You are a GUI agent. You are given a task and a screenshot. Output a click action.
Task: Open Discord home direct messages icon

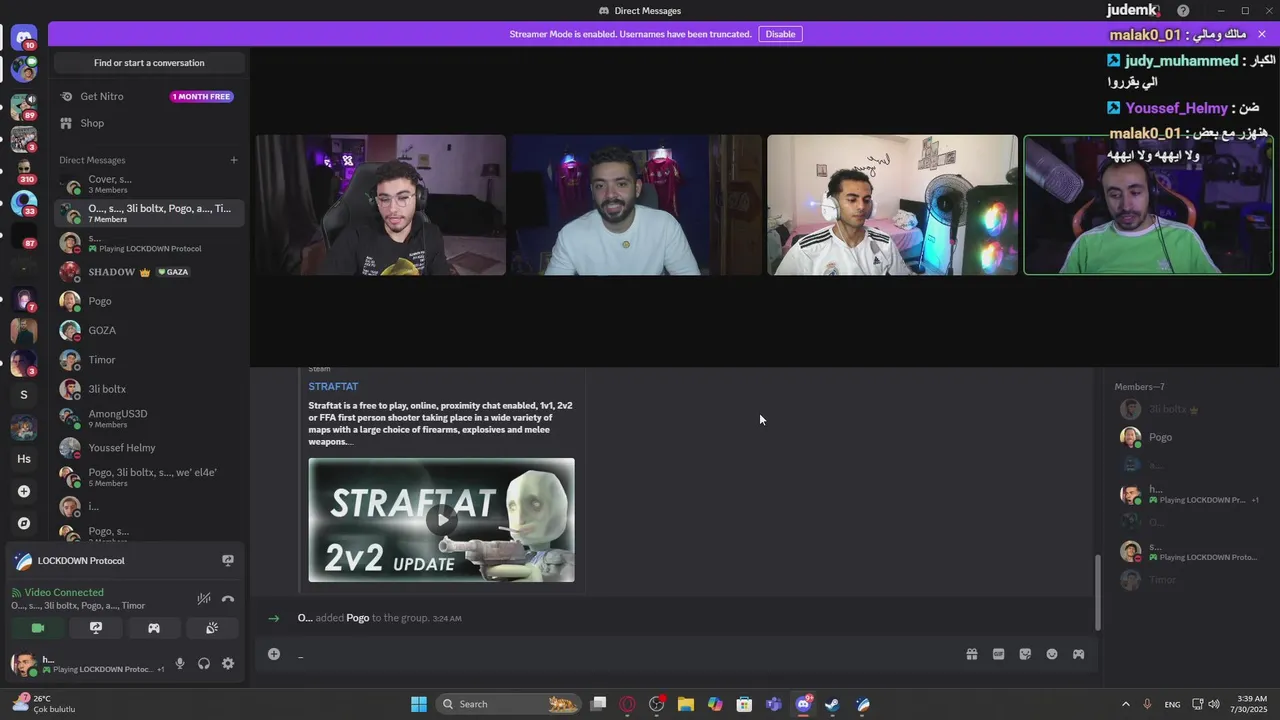pyautogui.click(x=24, y=39)
